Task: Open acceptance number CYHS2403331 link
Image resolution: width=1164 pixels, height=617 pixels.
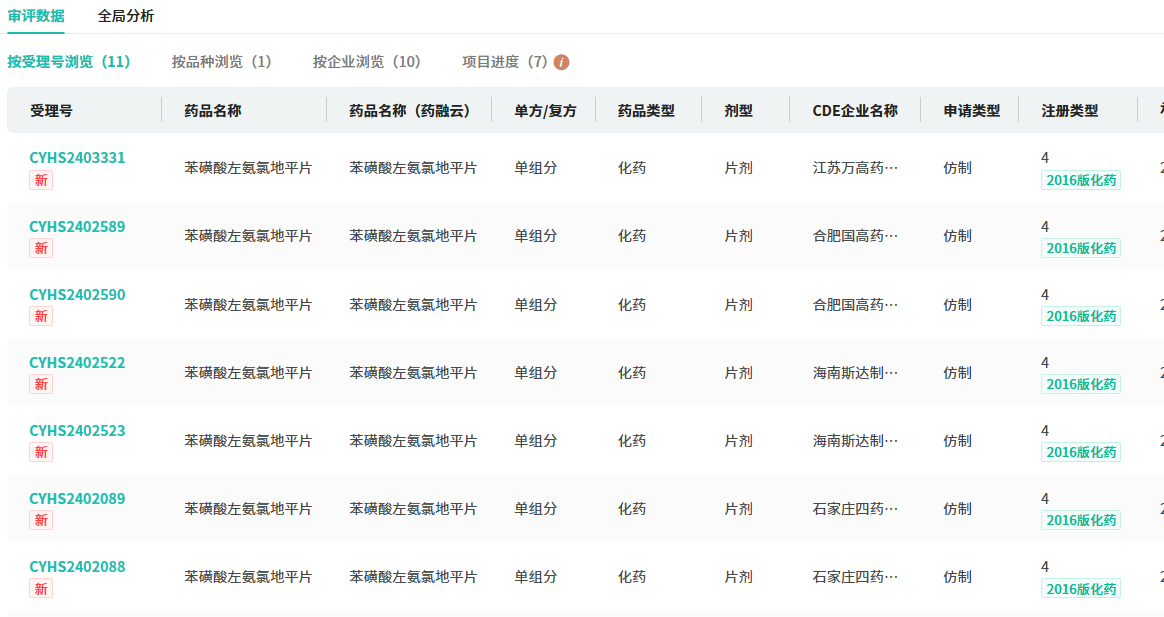Action: (77, 158)
